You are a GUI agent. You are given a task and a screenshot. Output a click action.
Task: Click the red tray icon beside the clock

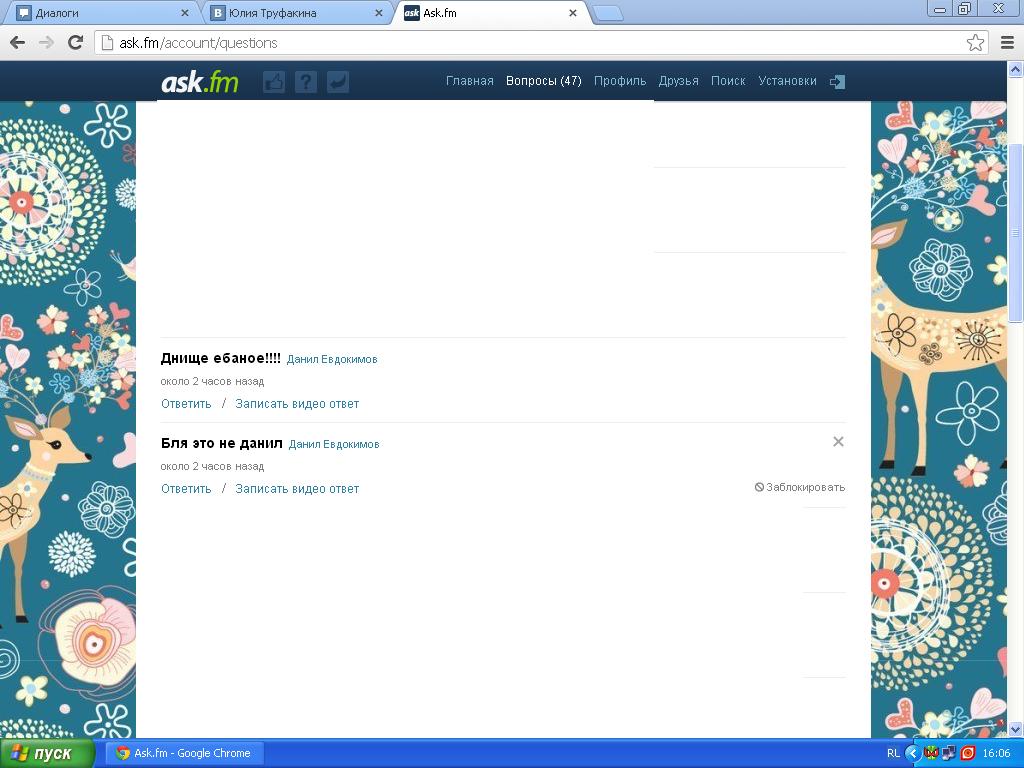click(968, 754)
